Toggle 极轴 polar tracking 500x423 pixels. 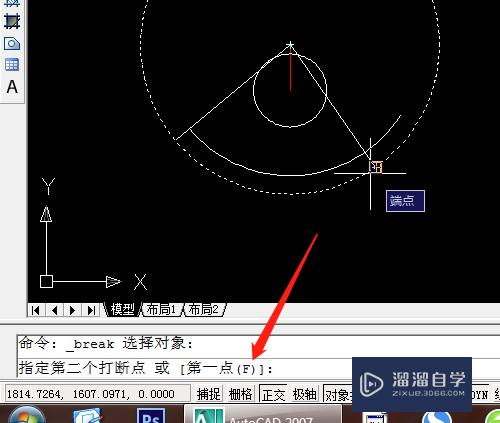coord(305,394)
